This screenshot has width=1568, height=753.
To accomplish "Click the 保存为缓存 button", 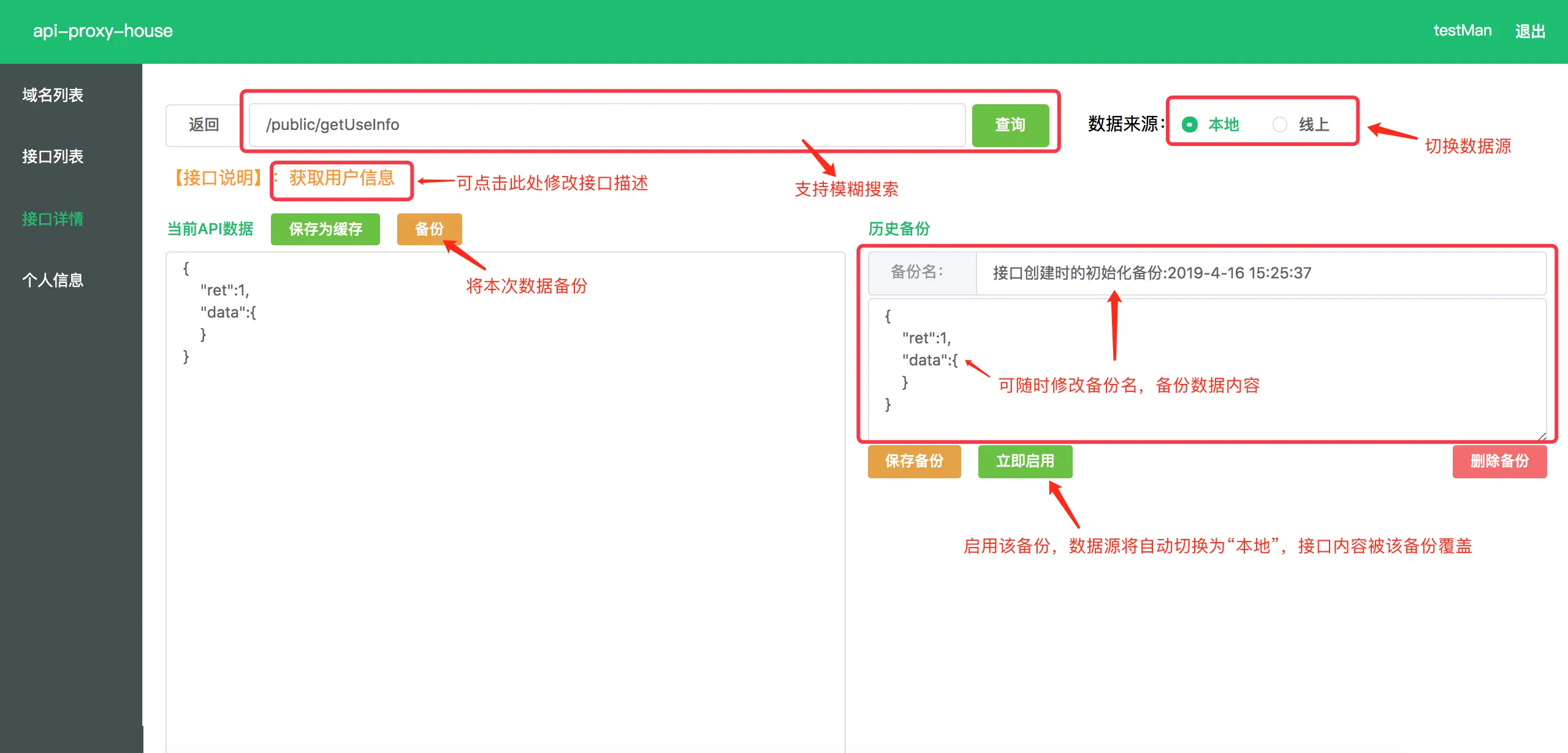I will click(x=325, y=229).
